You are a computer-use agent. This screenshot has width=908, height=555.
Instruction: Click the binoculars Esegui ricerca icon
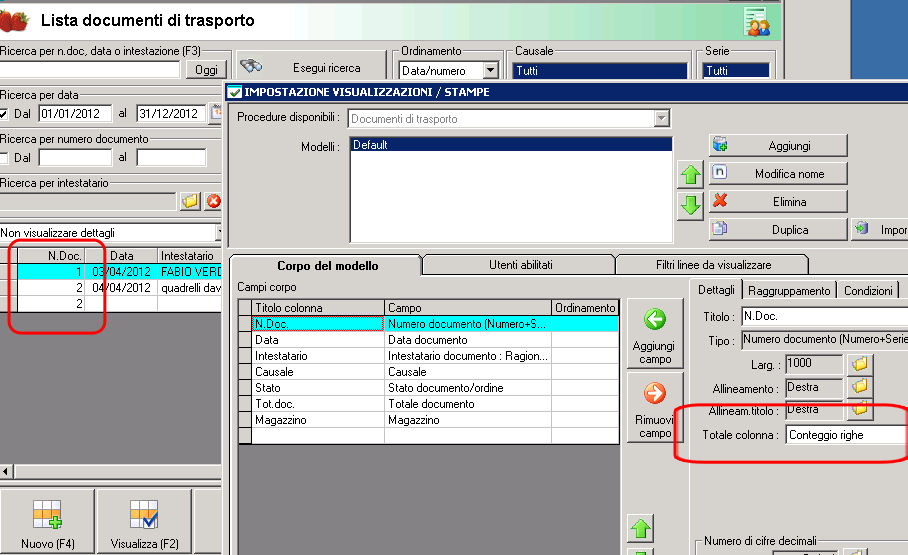[x=251, y=66]
